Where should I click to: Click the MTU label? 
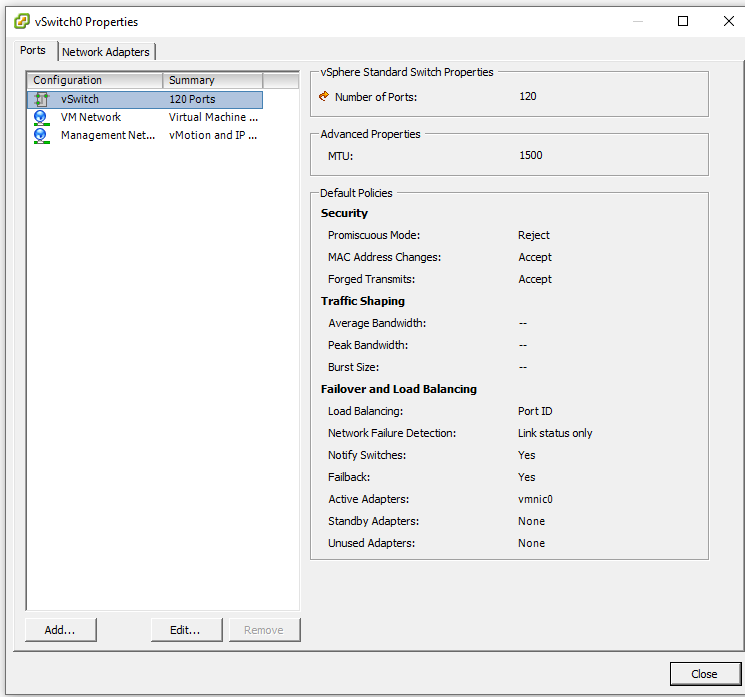tap(341, 156)
